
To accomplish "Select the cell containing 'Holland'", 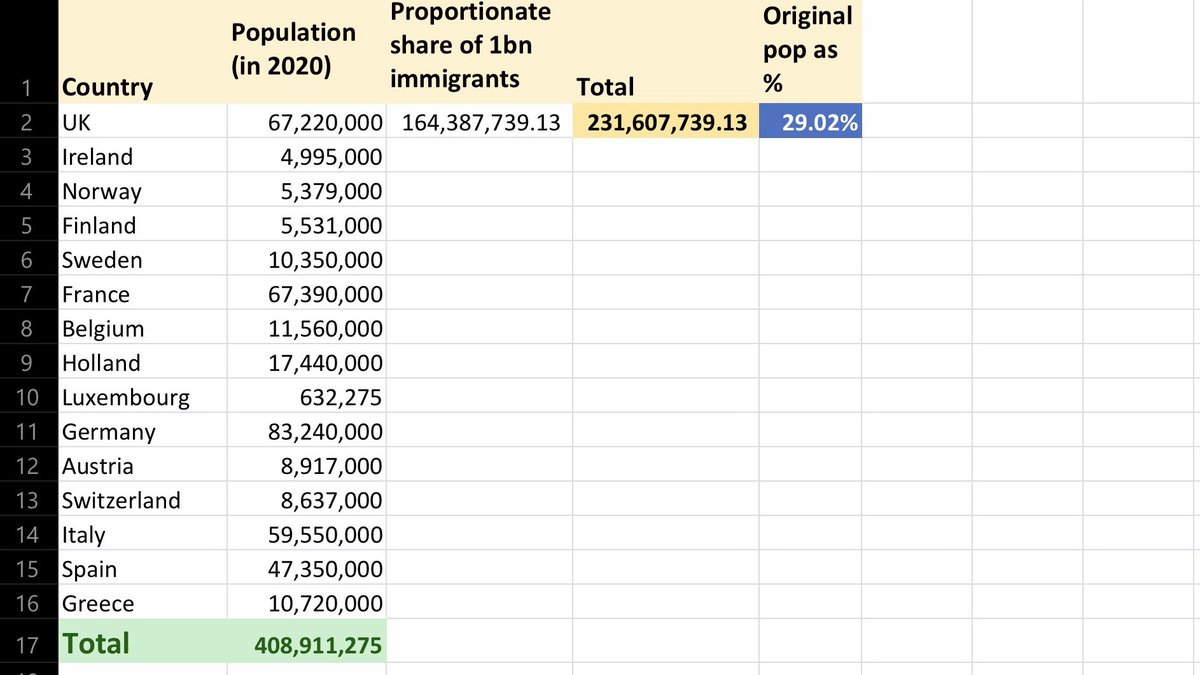I will coord(142,362).
